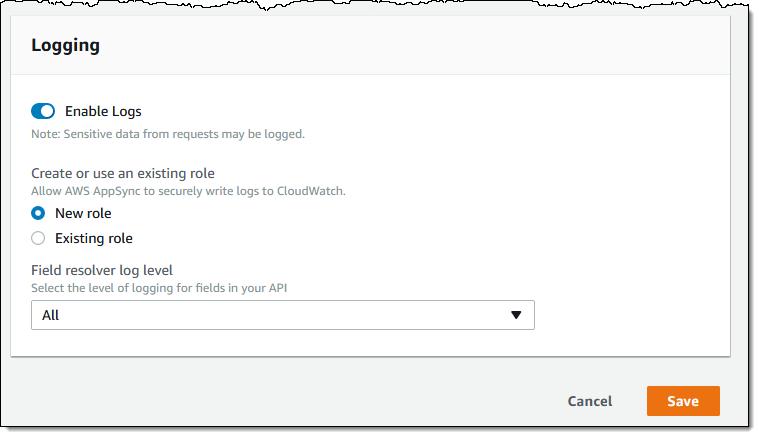759x437 pixels.
Task: Click the Create or use an existing role heading
Action: (123, 174)
